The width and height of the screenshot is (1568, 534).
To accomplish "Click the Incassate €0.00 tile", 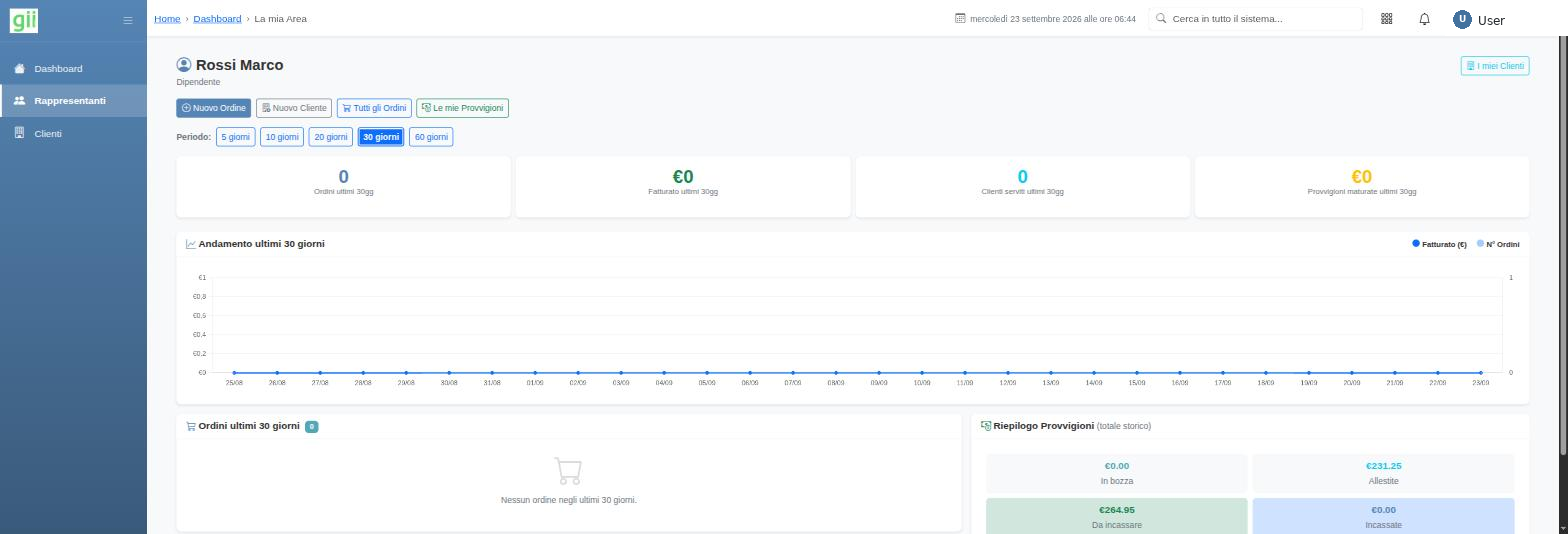I will coord(1383,516).
